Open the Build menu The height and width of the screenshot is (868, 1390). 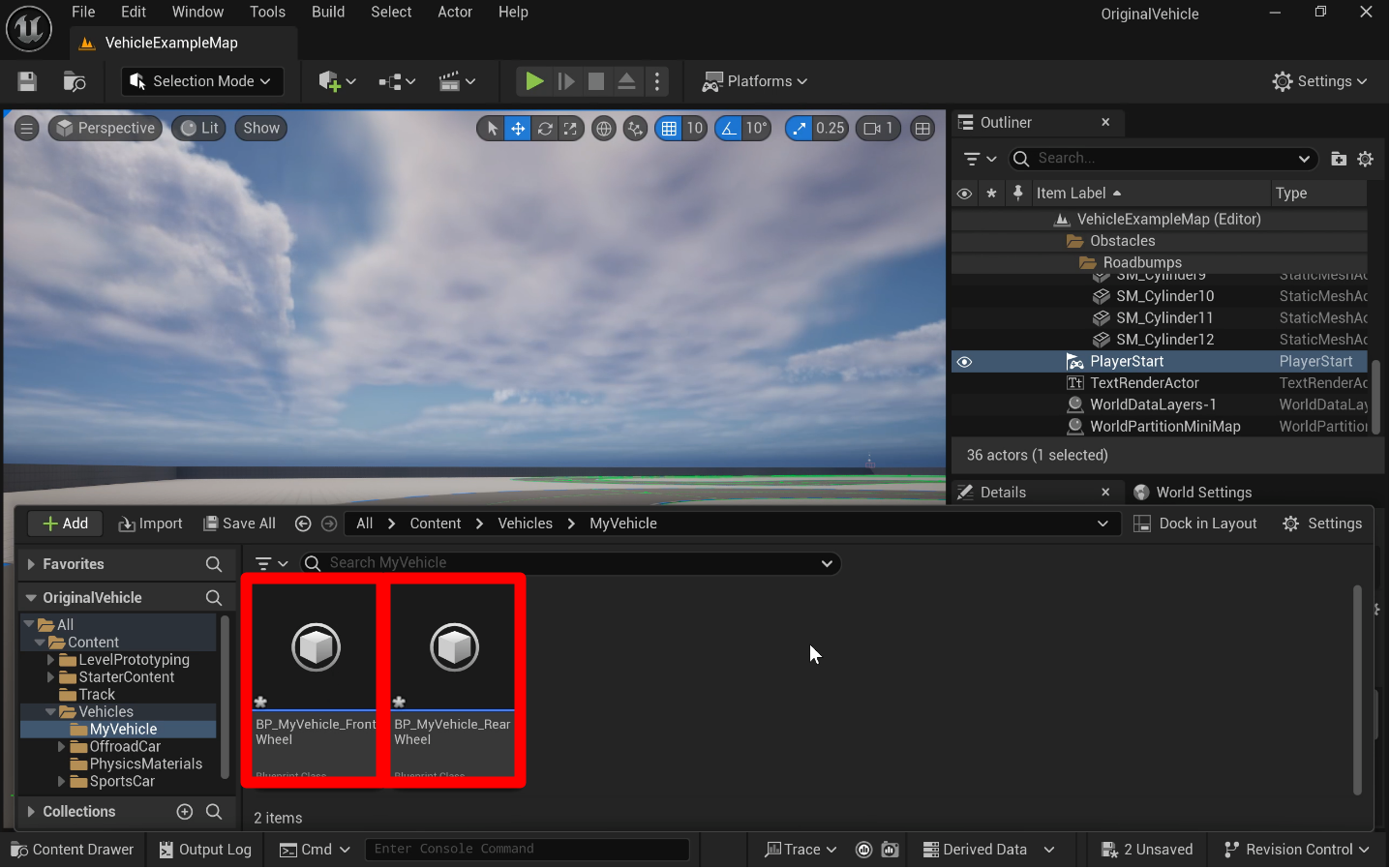(328, 12)
